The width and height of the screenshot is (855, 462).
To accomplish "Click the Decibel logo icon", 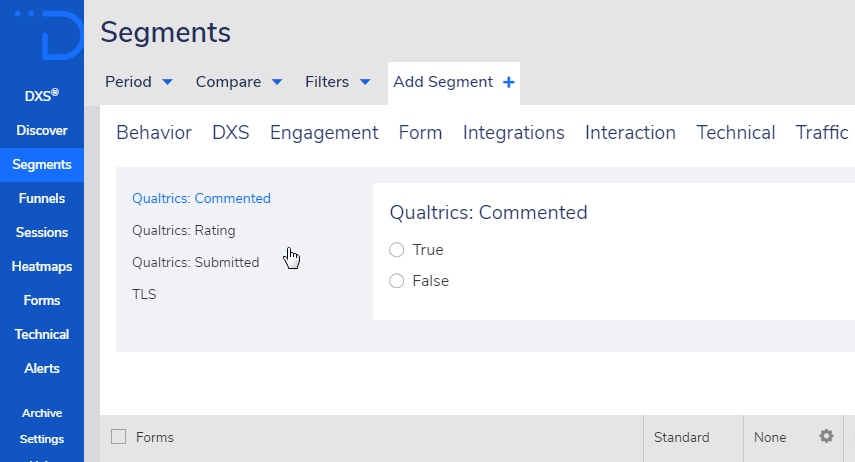I will point(49,34).
